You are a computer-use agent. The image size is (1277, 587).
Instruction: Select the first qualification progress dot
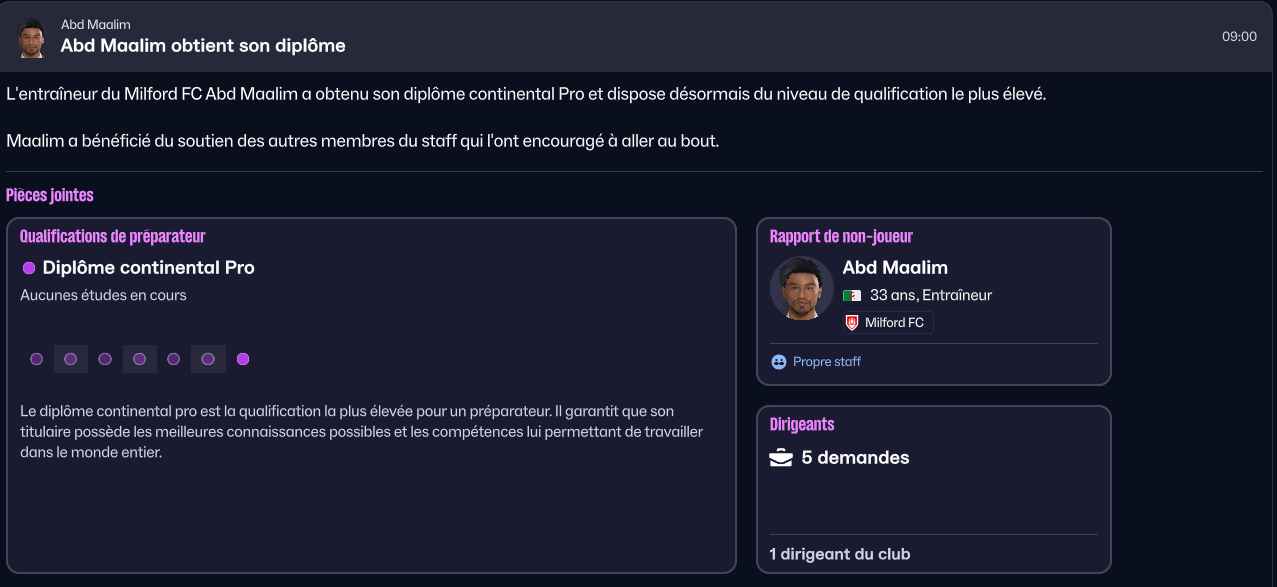[x=37, y=359]
